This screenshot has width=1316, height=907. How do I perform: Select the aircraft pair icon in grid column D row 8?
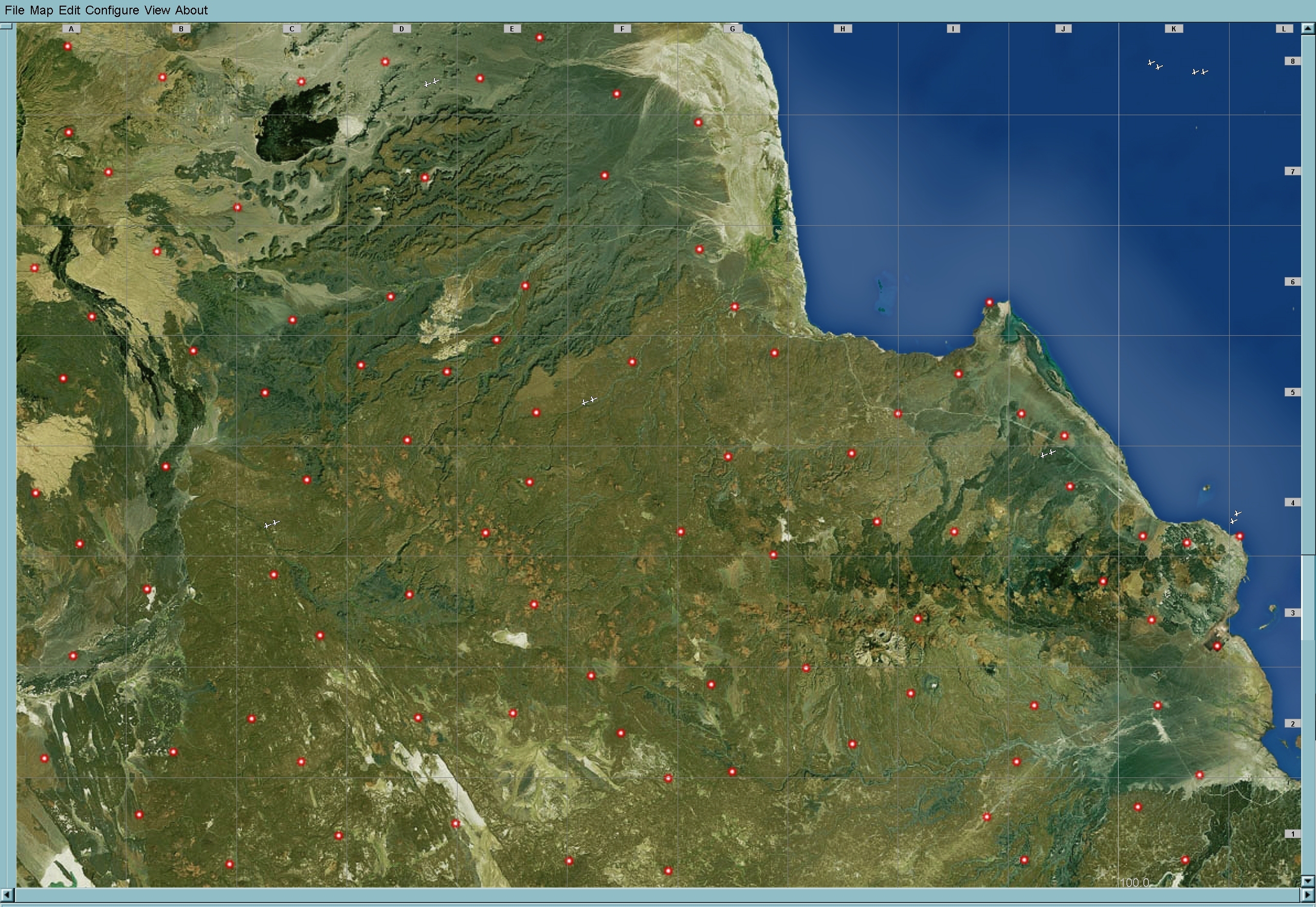click(x=432, y=82)
